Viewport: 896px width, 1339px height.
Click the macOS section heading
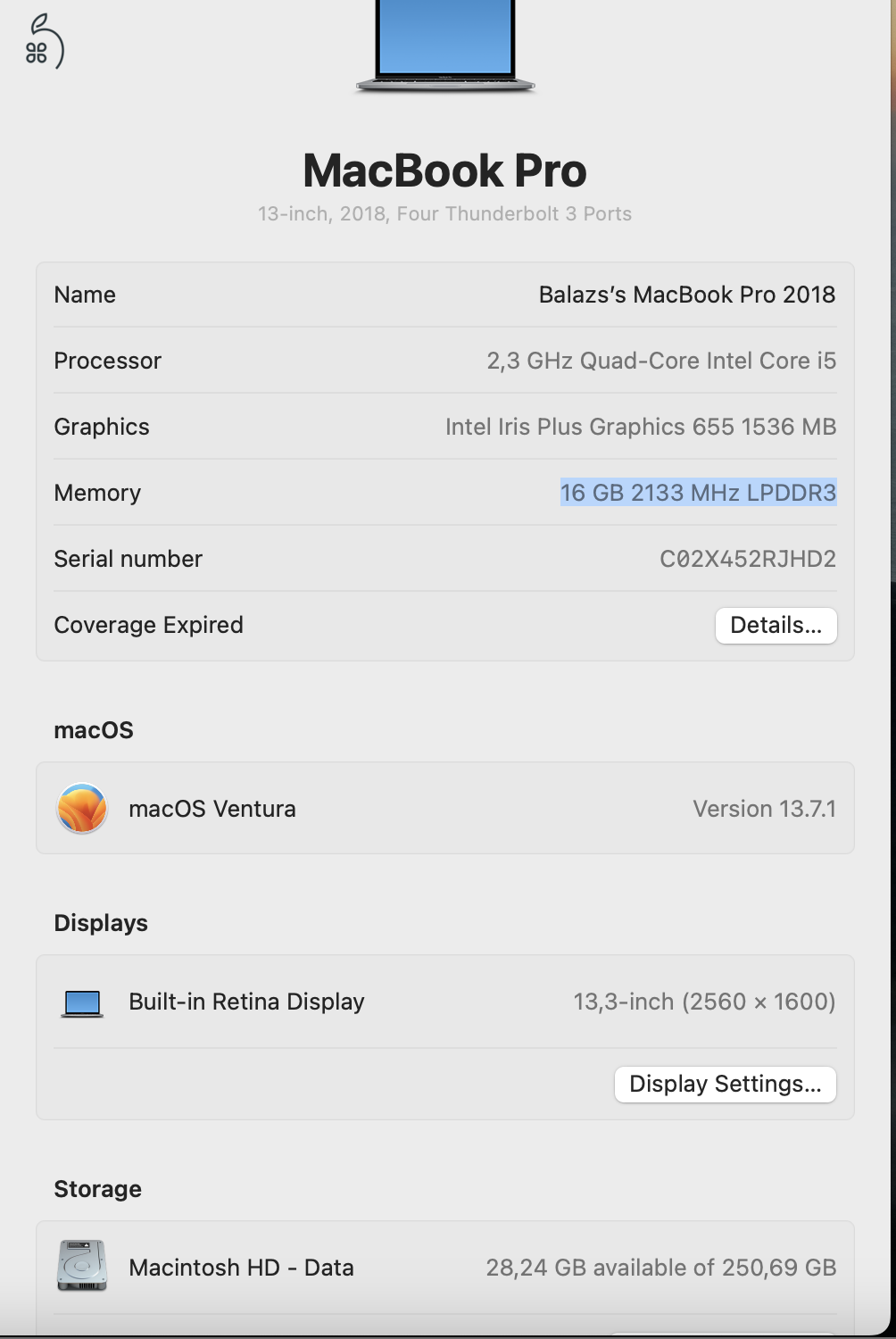[x=94, y=730]
